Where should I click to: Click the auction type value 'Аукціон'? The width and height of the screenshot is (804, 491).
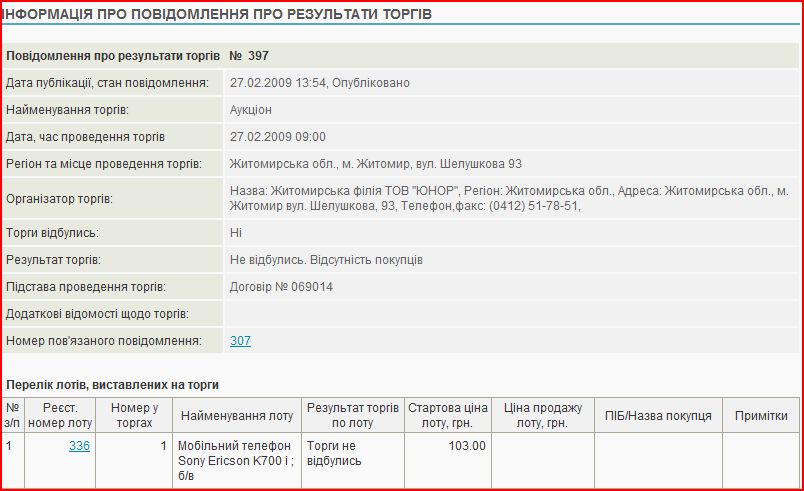click(x=251, y=110)
